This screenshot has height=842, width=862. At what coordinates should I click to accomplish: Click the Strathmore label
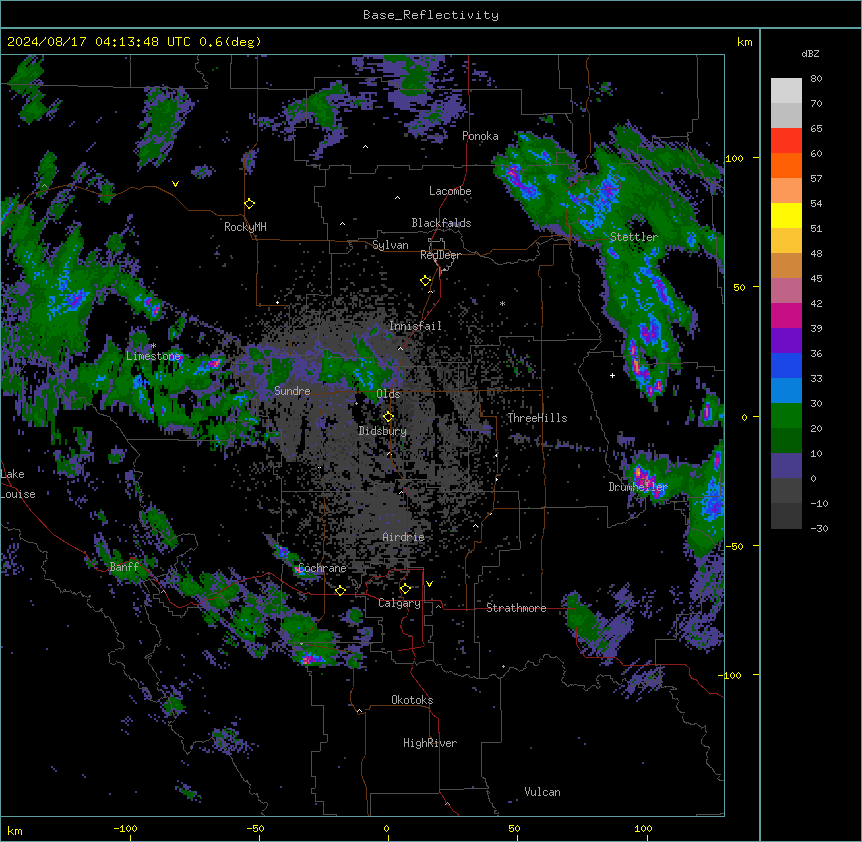pyautogui.click(x=516, y=608)
